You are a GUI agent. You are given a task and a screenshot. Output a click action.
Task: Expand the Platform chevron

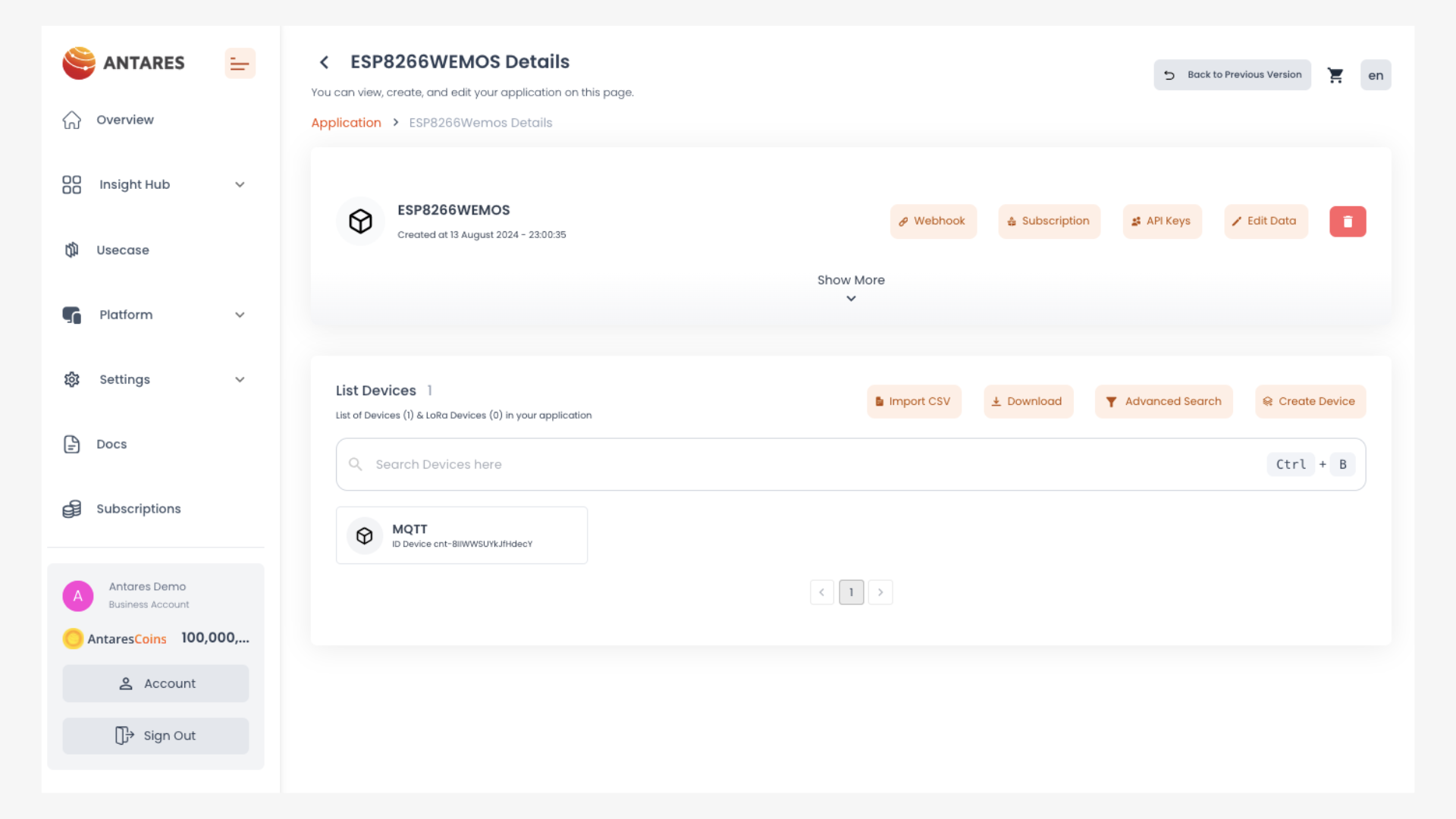[x=240, y=315]
